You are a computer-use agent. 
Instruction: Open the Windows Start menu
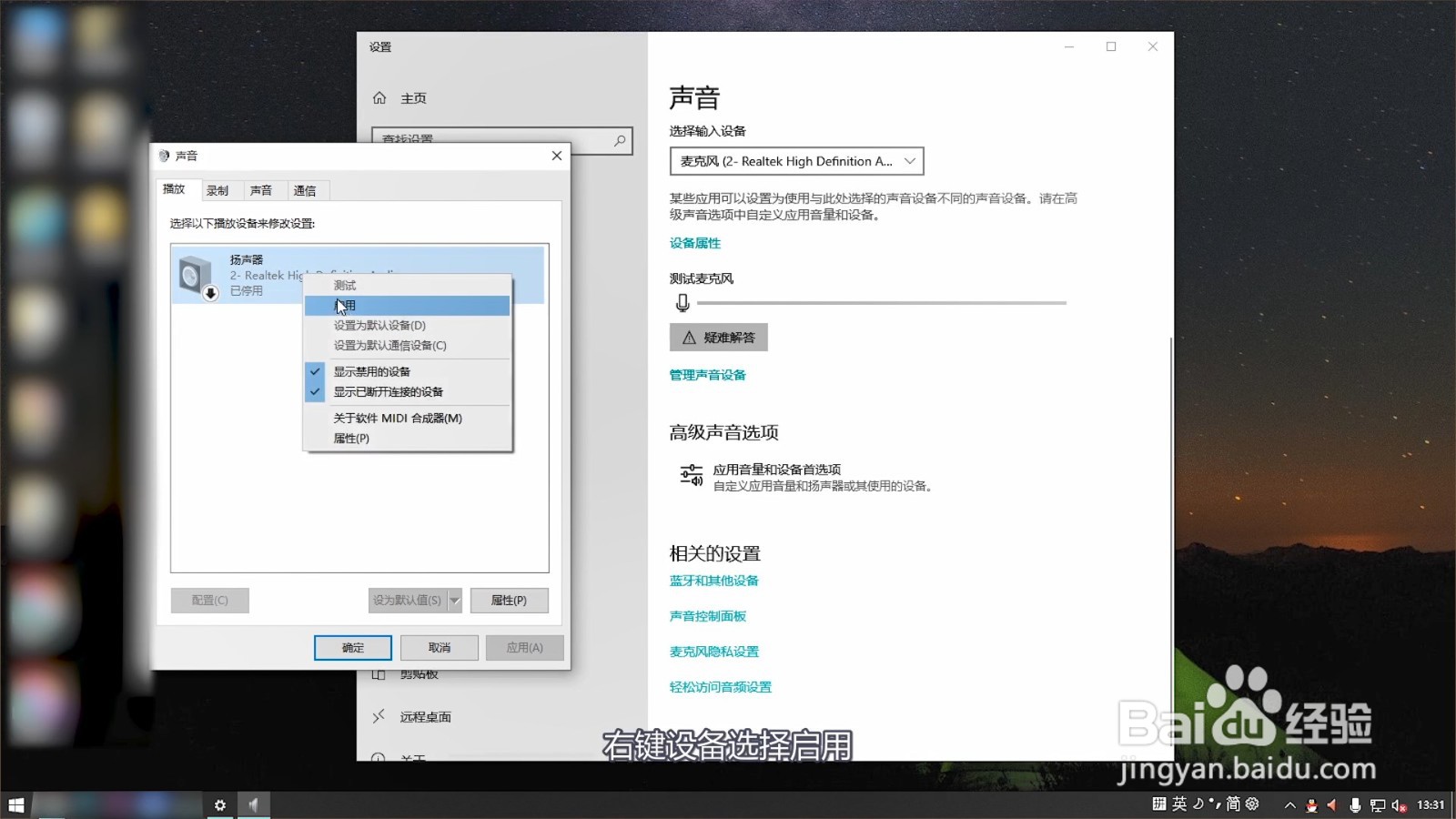pyautogui.click(x=15, y=805)
